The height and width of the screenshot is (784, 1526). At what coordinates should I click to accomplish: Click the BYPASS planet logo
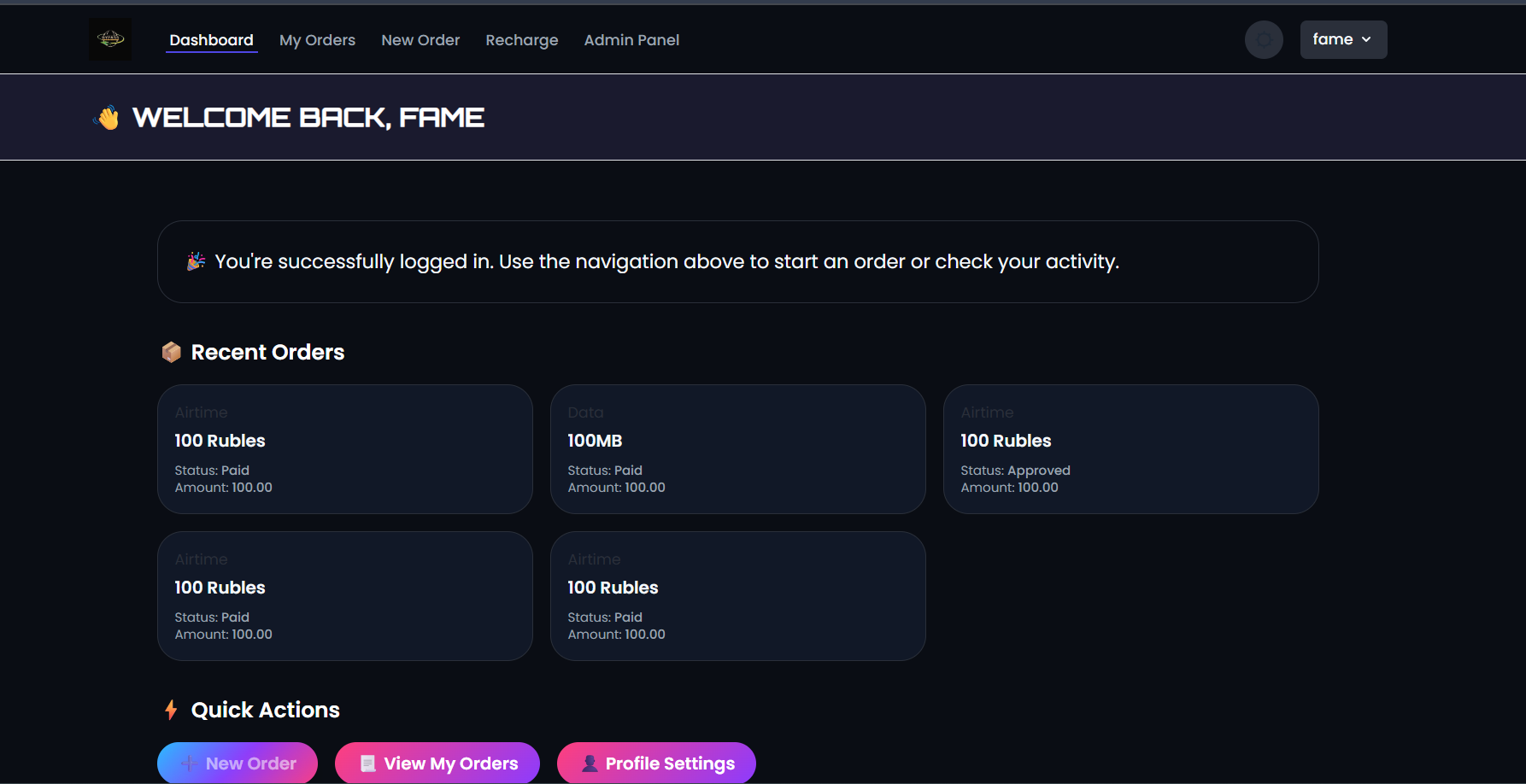click(x=109, y=38)
